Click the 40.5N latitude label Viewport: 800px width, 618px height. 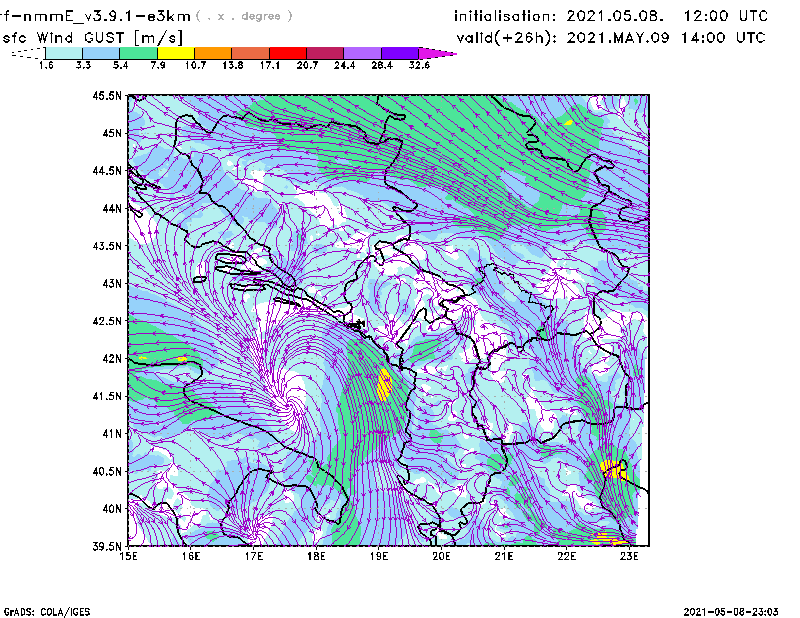(x=107, y=472)
